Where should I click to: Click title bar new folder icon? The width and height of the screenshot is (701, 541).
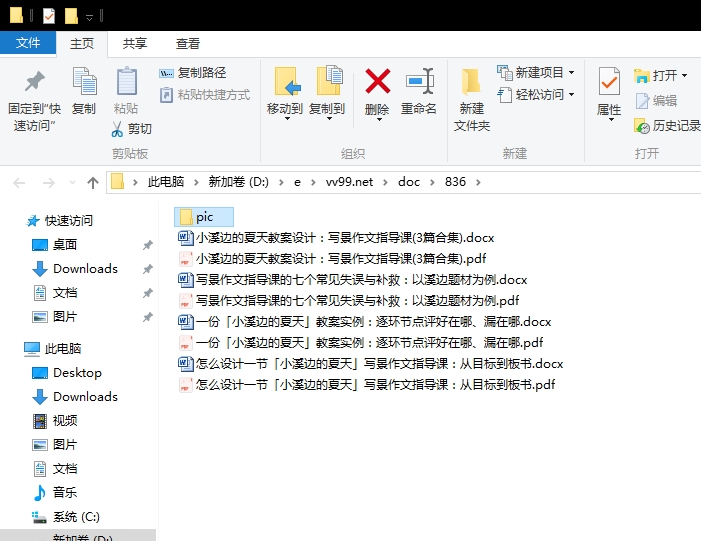(x=71, y=16)
